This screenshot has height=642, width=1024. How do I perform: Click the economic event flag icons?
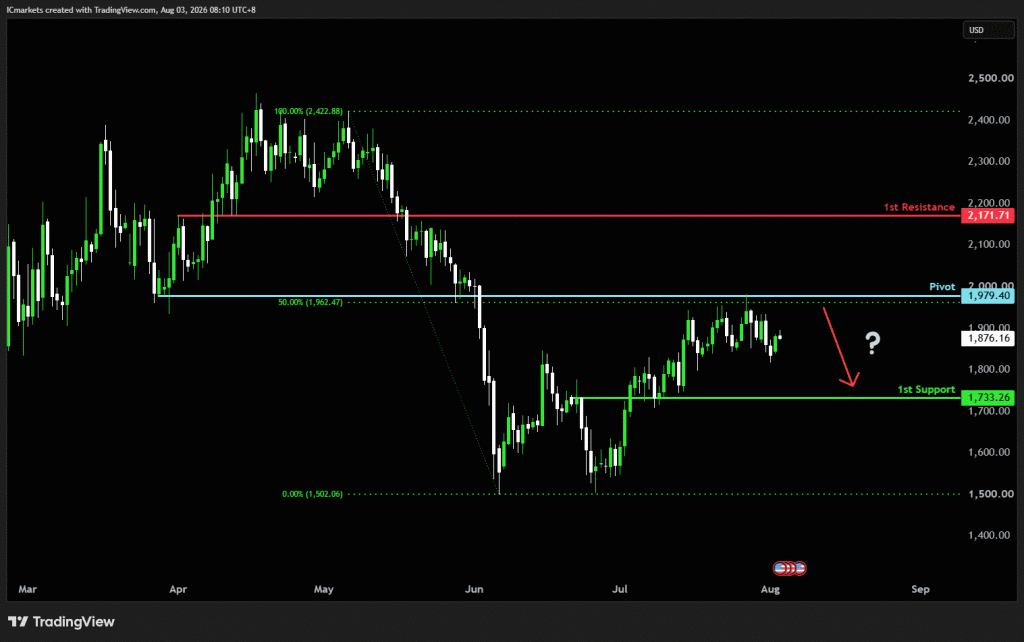click(x=789, y=568)
